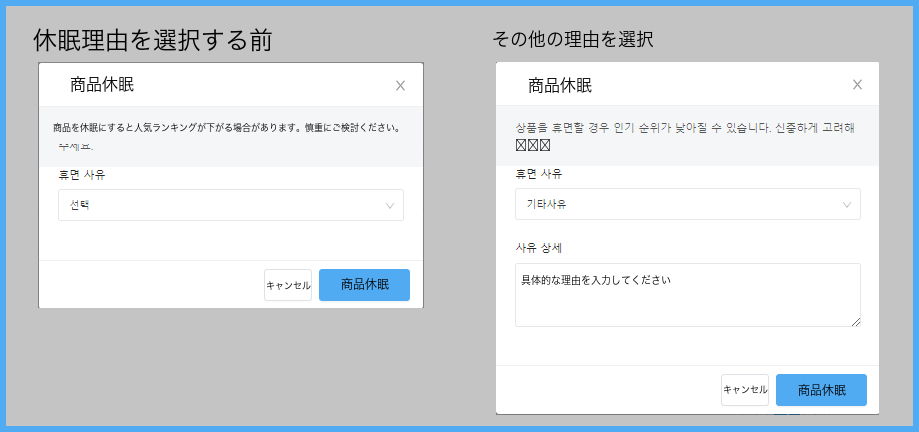Close the left 商品休眠 dialog
Image resolution: width=919 pixels, height=432 pixels.
(x=400, y=86)
